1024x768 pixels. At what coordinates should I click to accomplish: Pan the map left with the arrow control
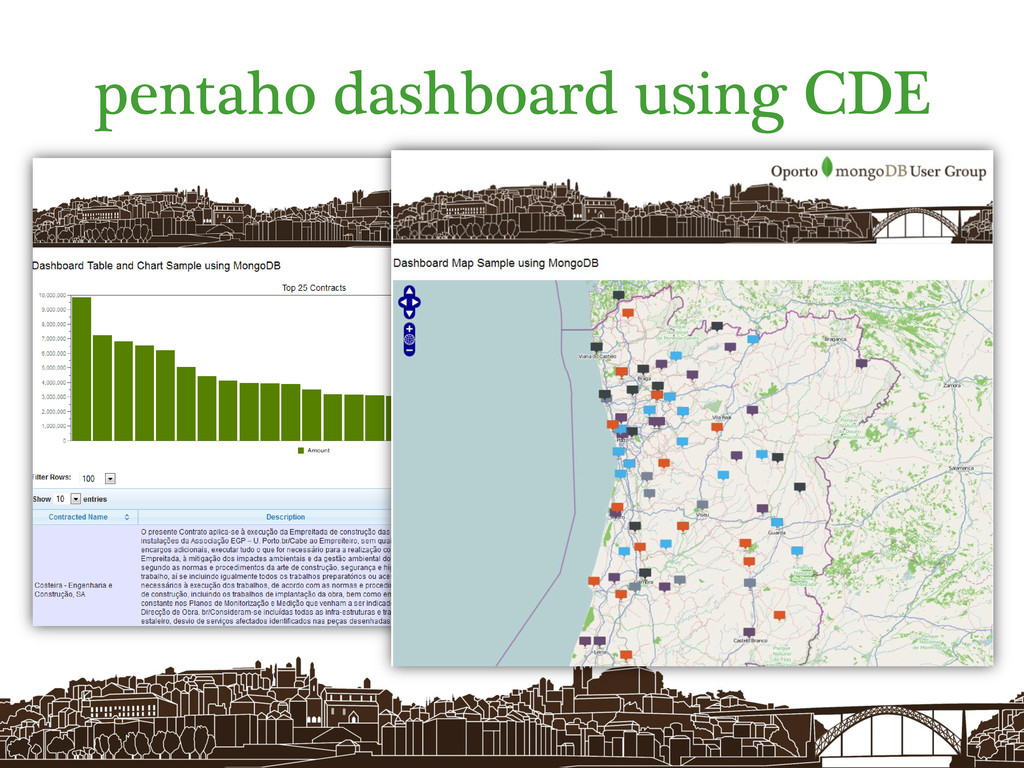(x=402, y=302)
